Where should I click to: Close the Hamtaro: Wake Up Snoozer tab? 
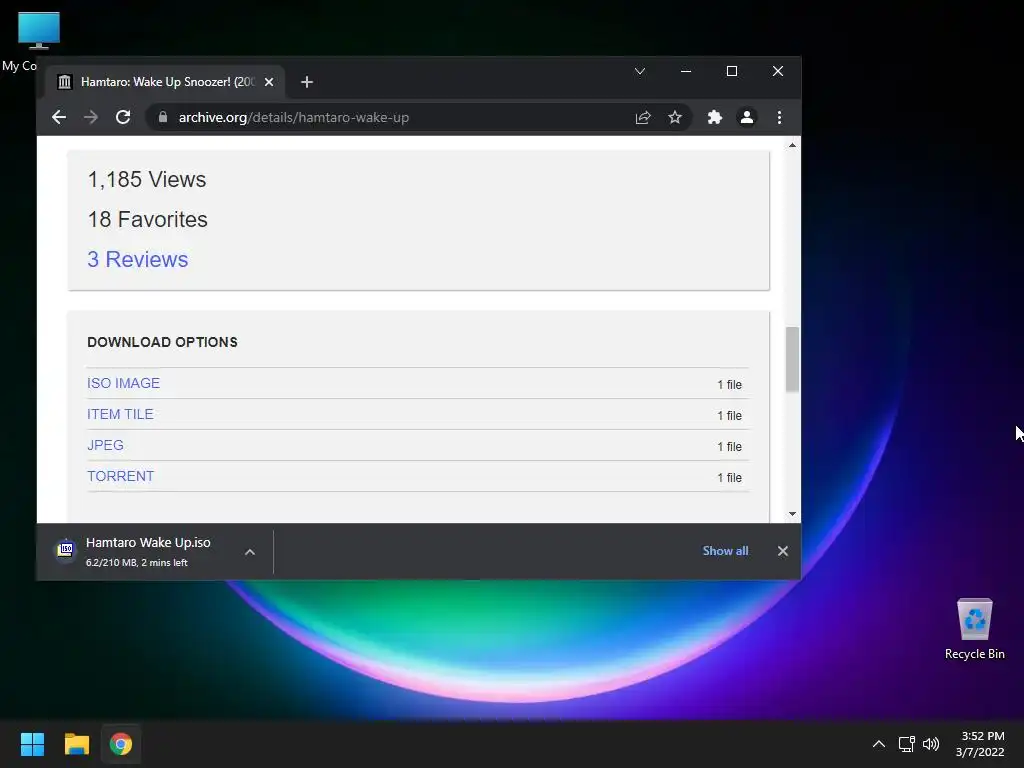point(269,82)
